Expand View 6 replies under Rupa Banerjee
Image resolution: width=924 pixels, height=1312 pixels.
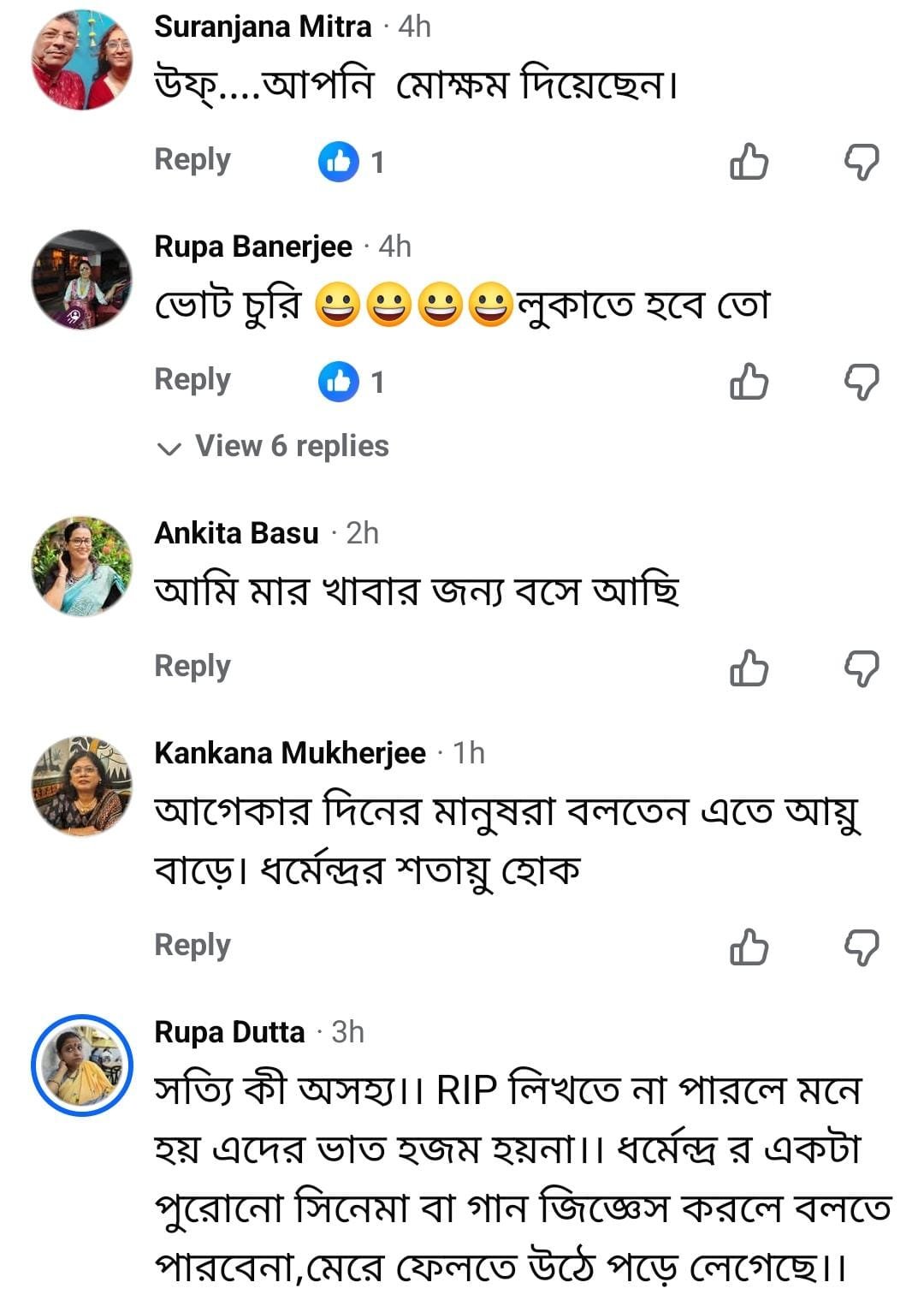pyautogui.click(x=275, y=446)
